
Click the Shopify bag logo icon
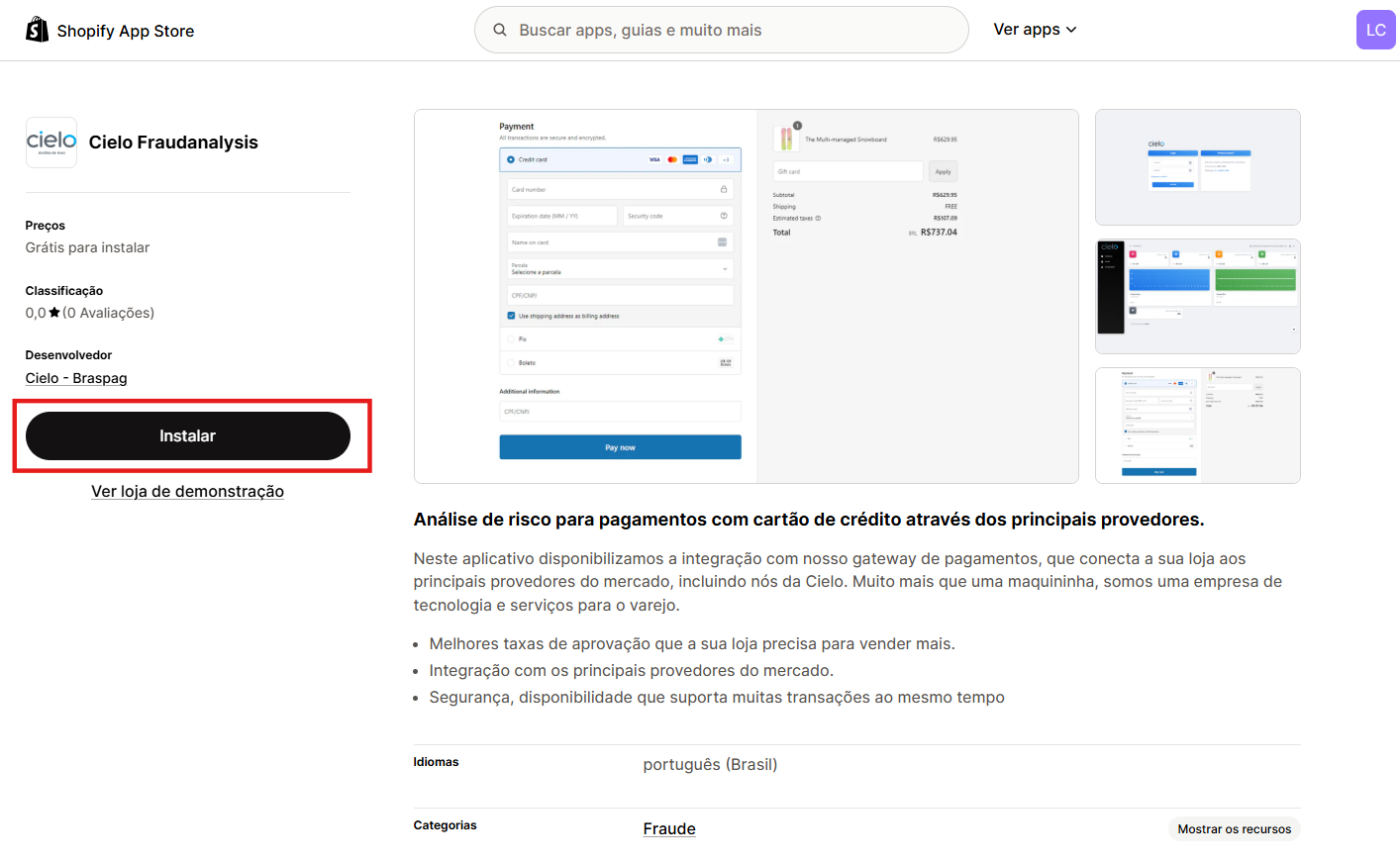click(37, 30)
